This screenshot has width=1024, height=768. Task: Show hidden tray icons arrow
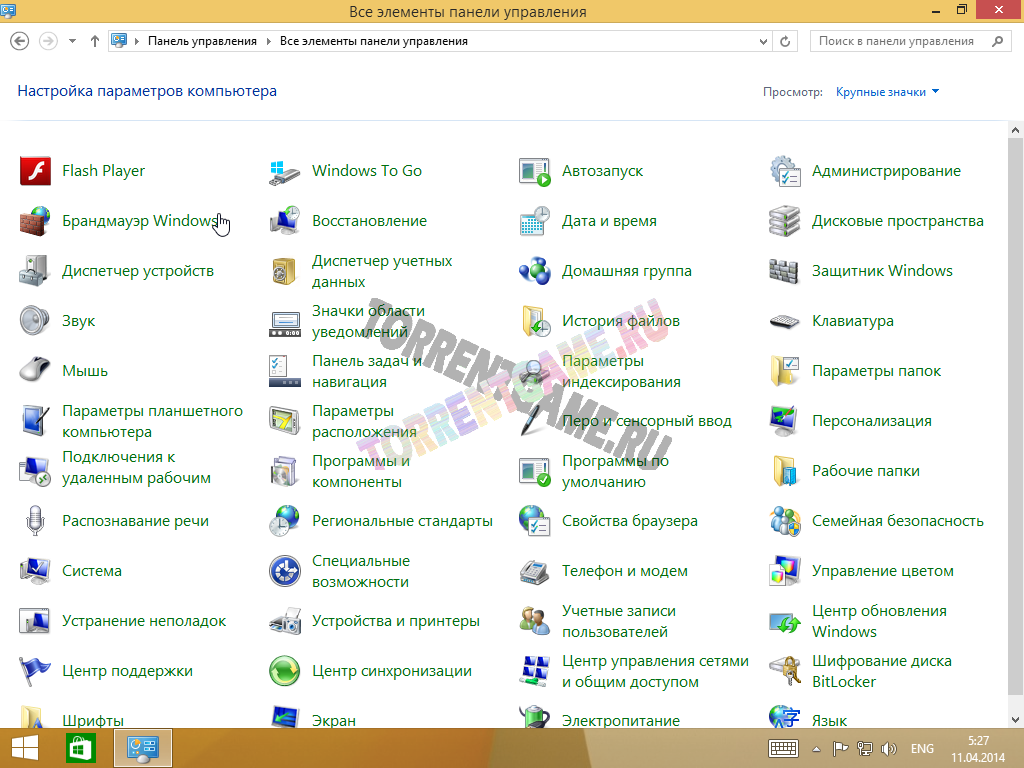coord(816,748)
